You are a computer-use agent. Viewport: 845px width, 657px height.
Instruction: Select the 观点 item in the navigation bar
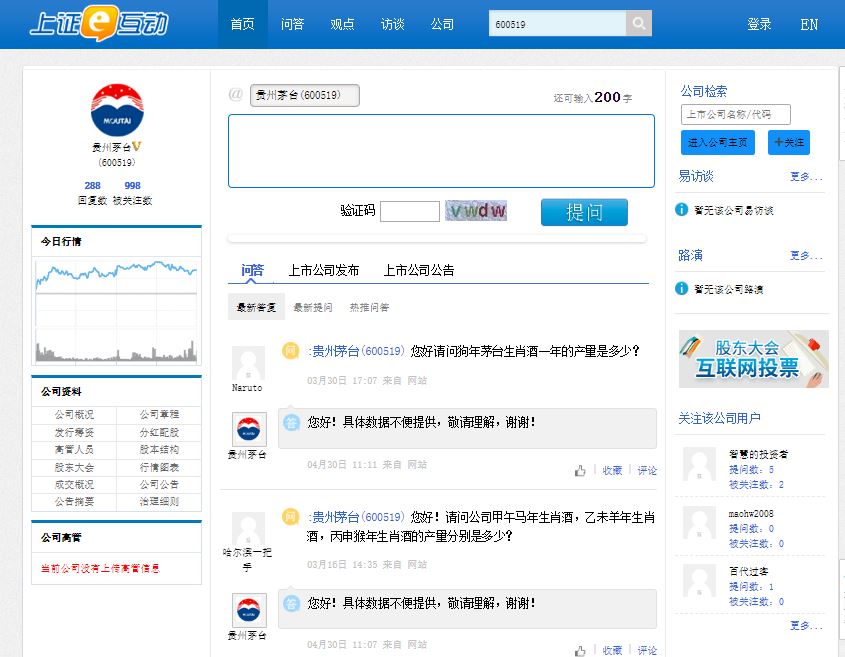pos(342,24)
